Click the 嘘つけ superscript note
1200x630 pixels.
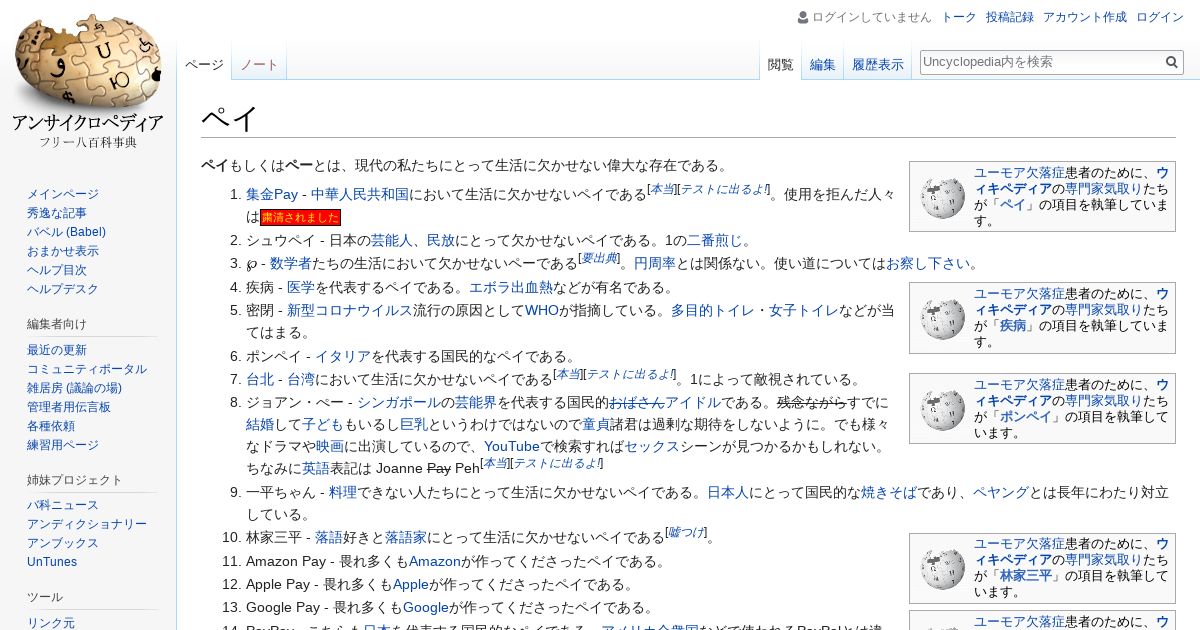686,532
